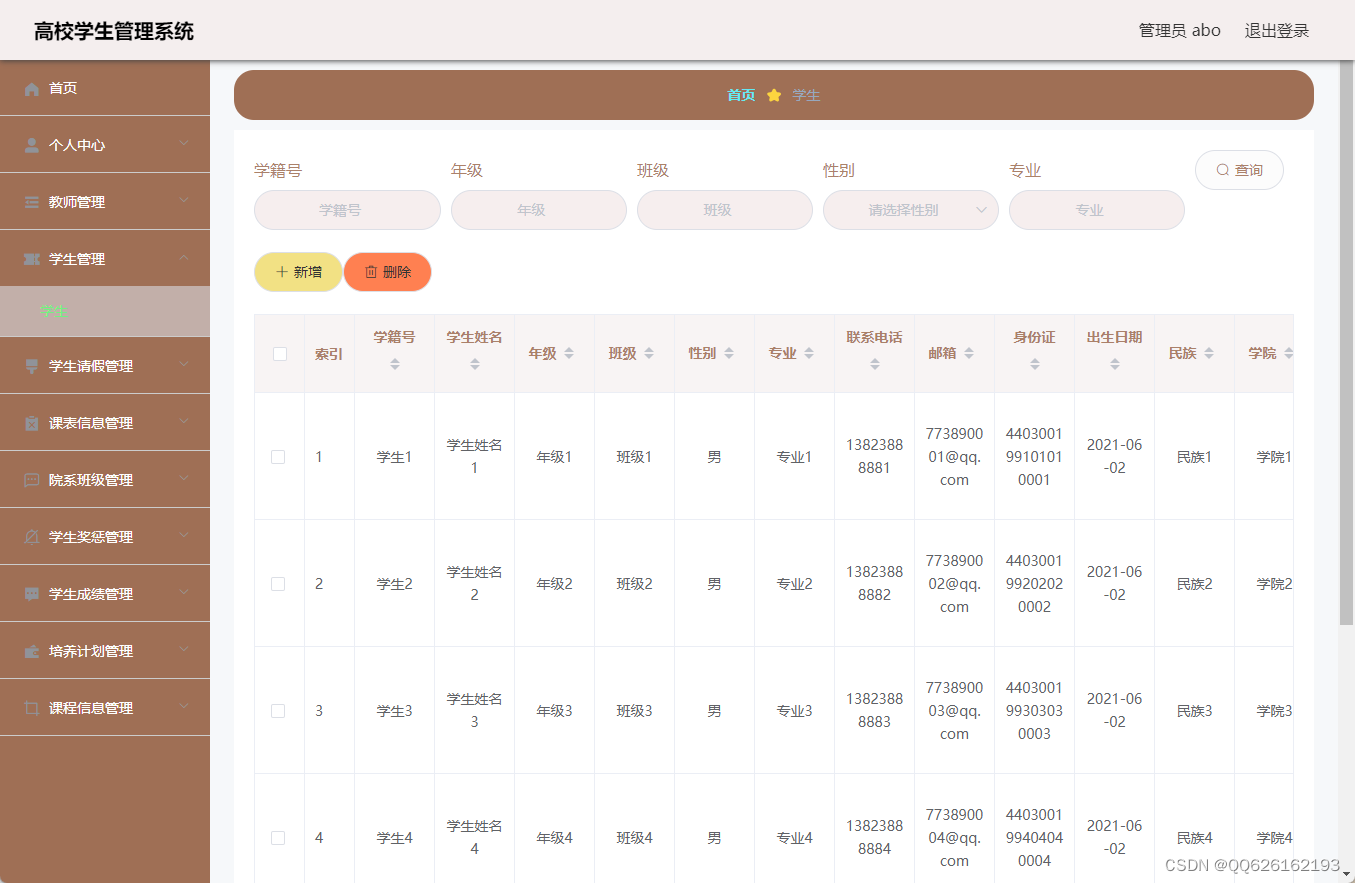Click the clipboard icon beside 课表信息管理

point(32,423)
